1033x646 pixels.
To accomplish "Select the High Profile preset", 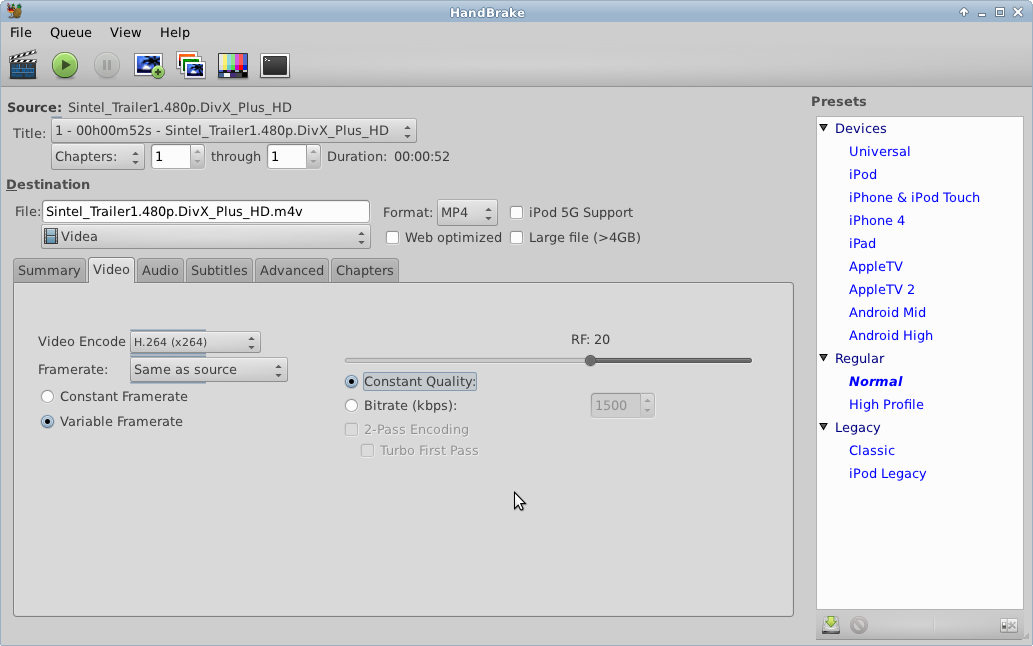I will (x=886, y=404).
